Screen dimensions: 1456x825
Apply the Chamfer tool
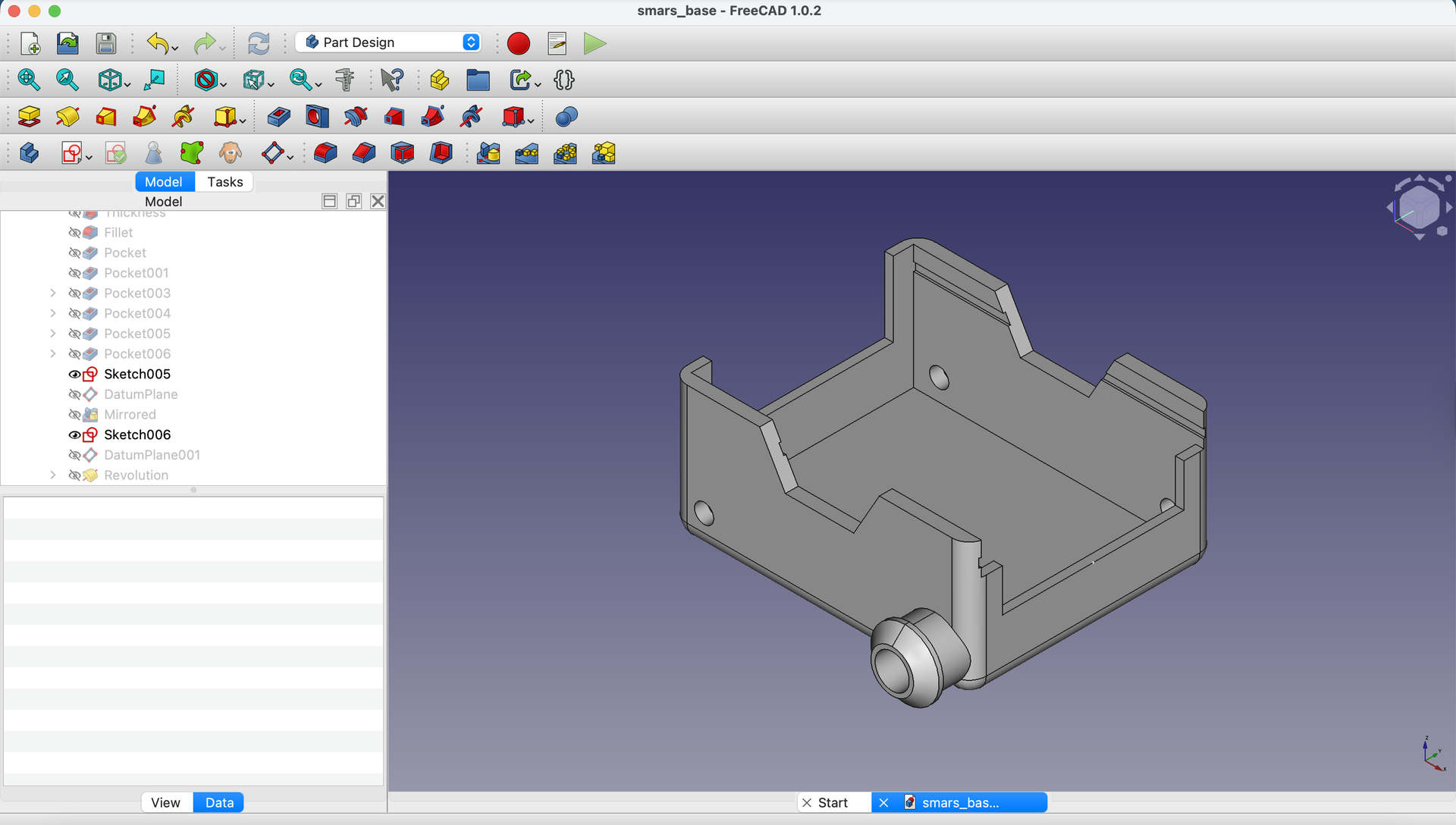coord(364,153)
